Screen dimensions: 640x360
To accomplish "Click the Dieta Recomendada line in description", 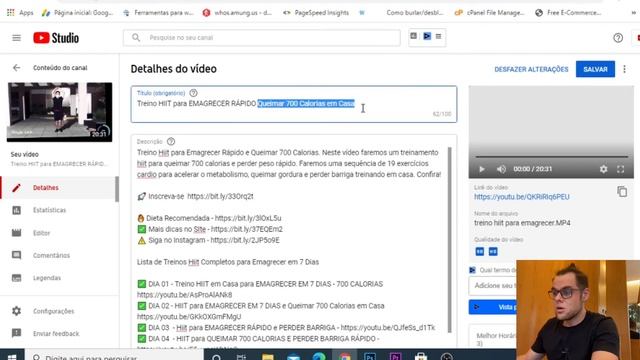I will [209, 218].
